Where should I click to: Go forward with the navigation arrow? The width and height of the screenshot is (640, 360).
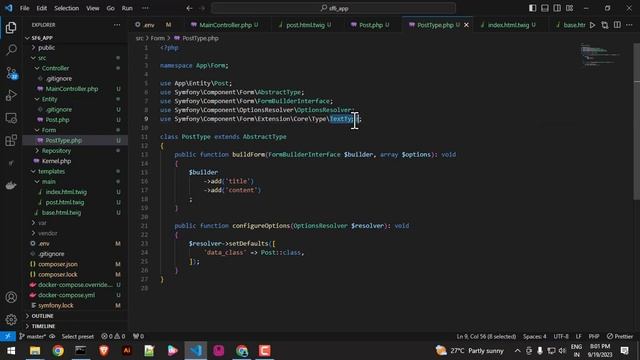click(x=202, y=8)
